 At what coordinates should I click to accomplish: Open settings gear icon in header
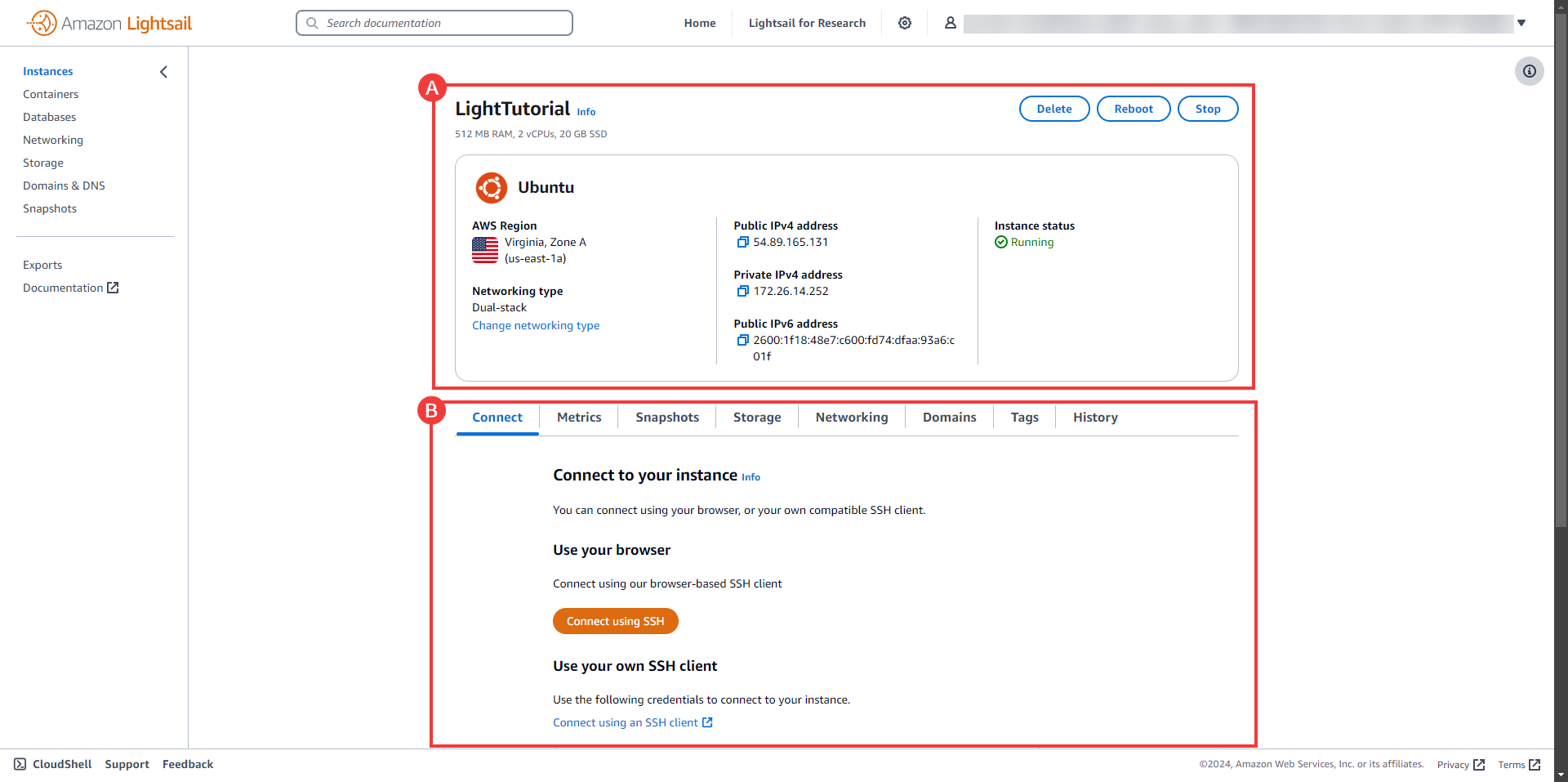pyautogui.click(x=905, y=23)
